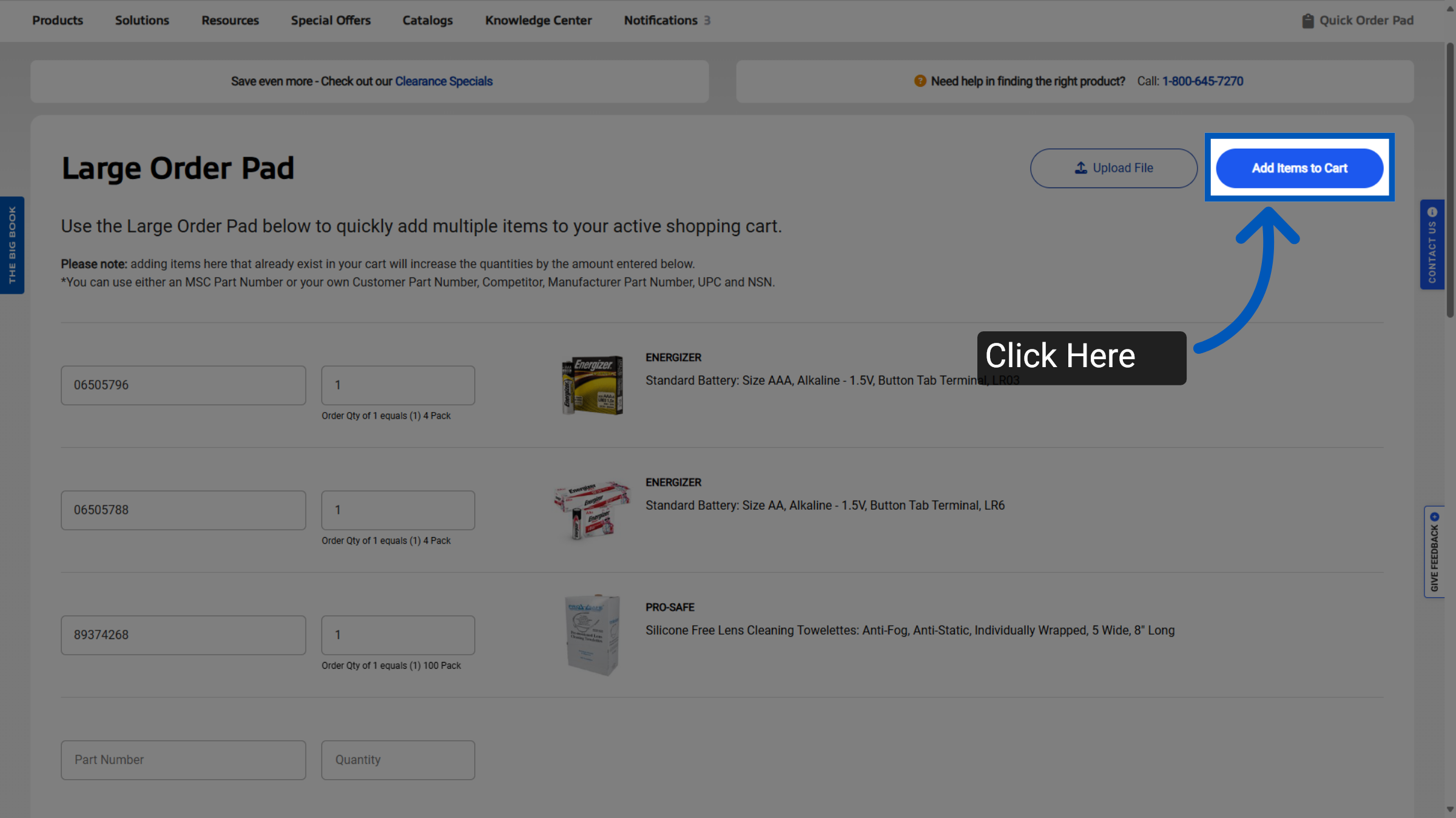Click the Large Order Pad heading
1456x818 pixels.
click(178, 168)
